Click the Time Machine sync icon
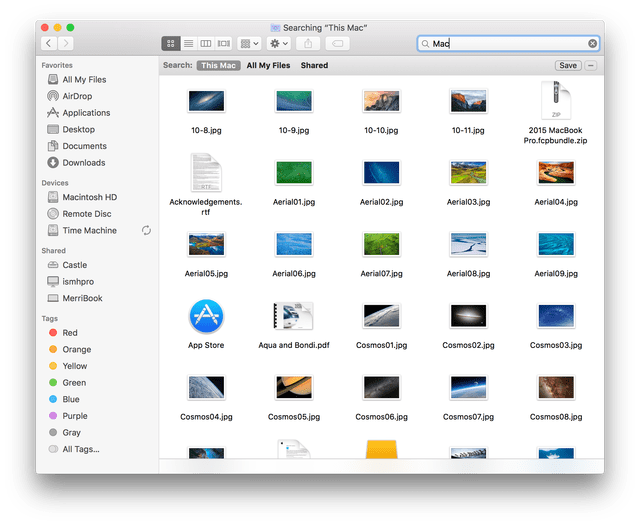This screenshot has height=525, width=640. (x=147, y=231)
